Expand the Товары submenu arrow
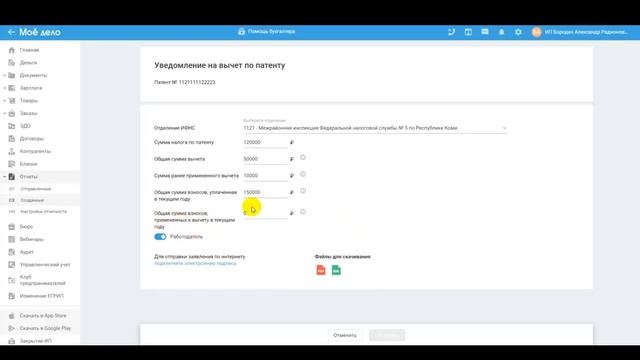The width and height of the screenshot is (640, 360). [x=4, y=101]
